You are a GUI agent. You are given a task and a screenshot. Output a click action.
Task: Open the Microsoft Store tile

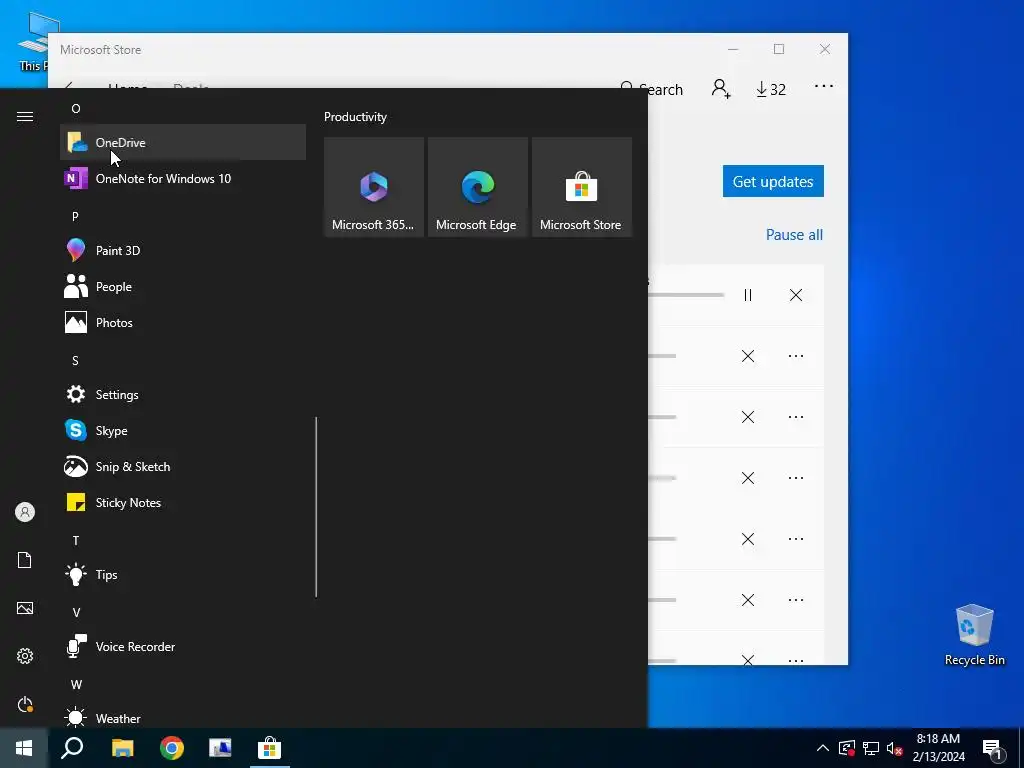pos(582,187)
